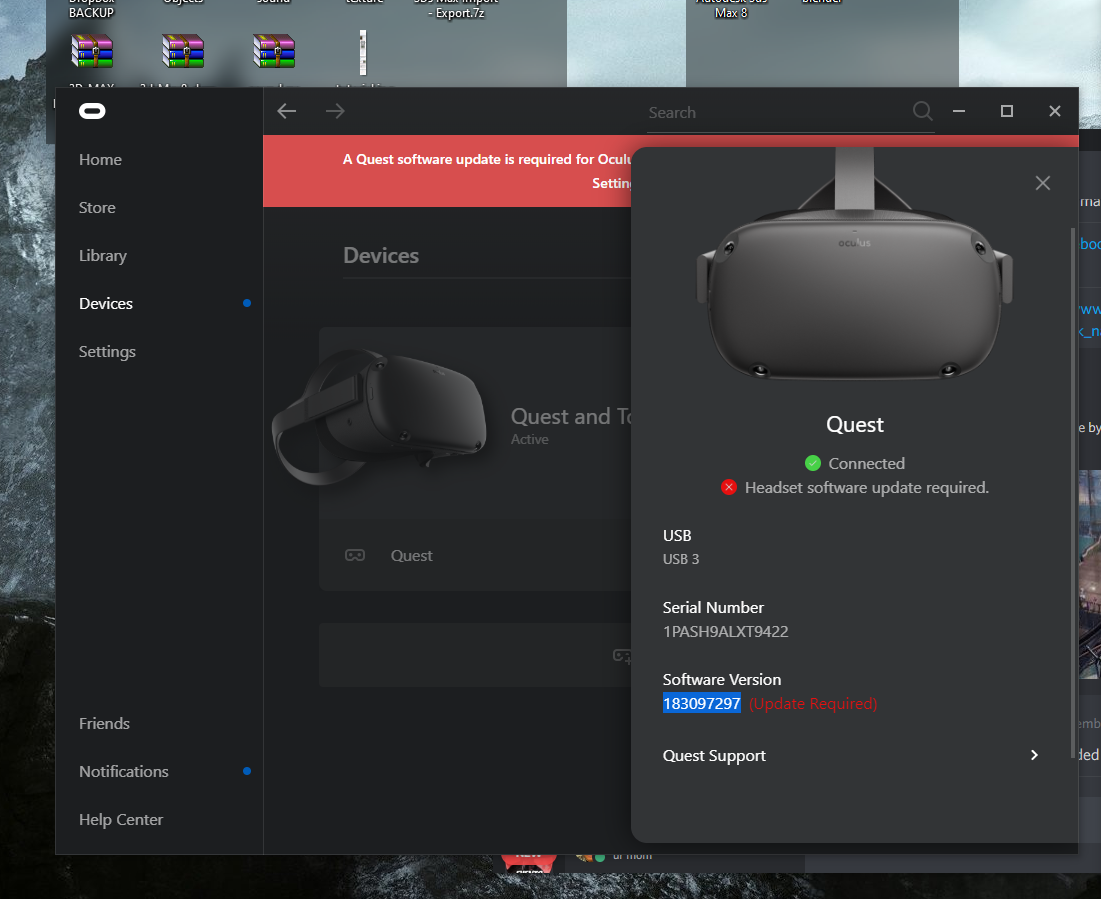The image size is (1101, 899).
Task: Open the Store section
Action: (x=97, y=208)
